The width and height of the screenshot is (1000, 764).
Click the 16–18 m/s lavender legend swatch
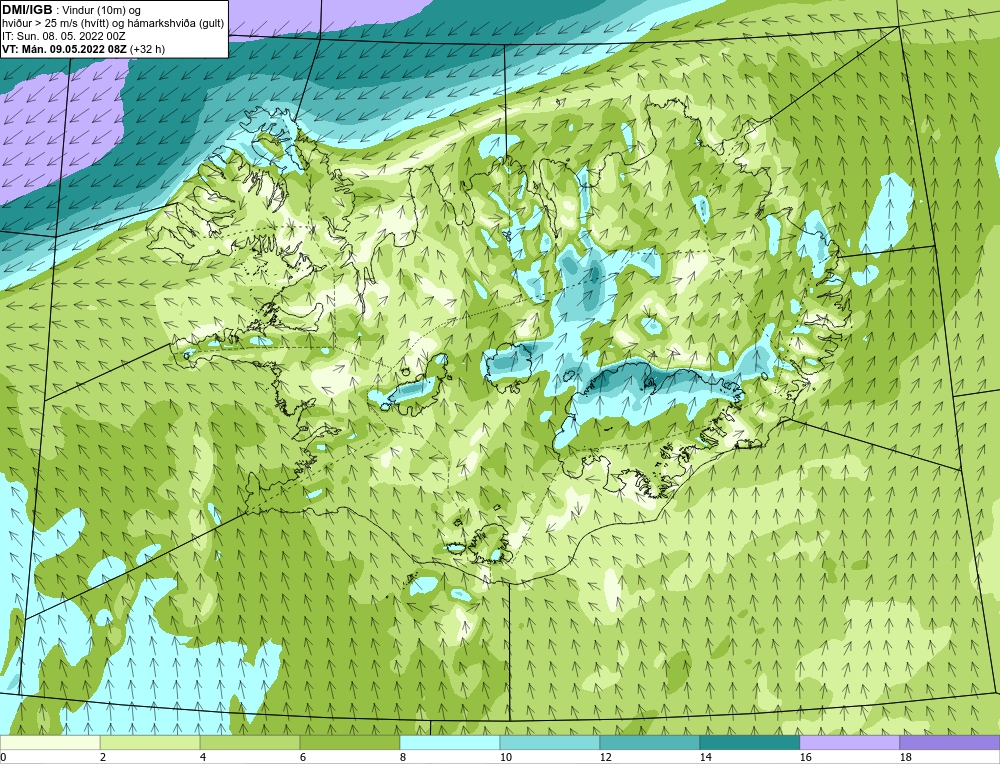pyautogui.click(x=849, y=742)
